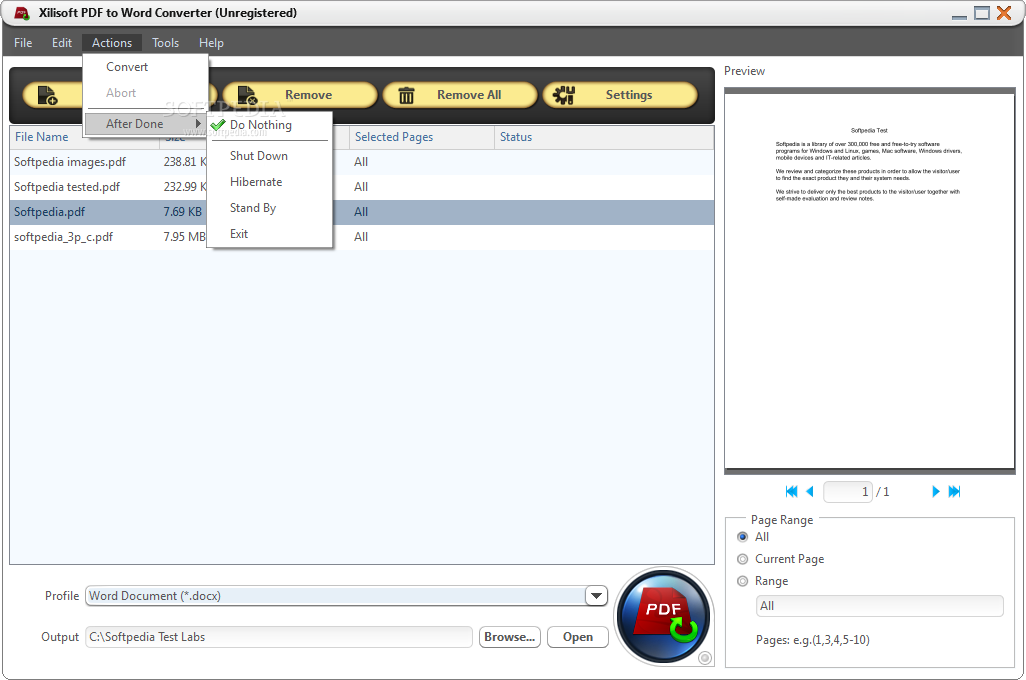This screenshot has width=1026, height=680.
Task: Click the Browse... button
Action: point(510,637)
